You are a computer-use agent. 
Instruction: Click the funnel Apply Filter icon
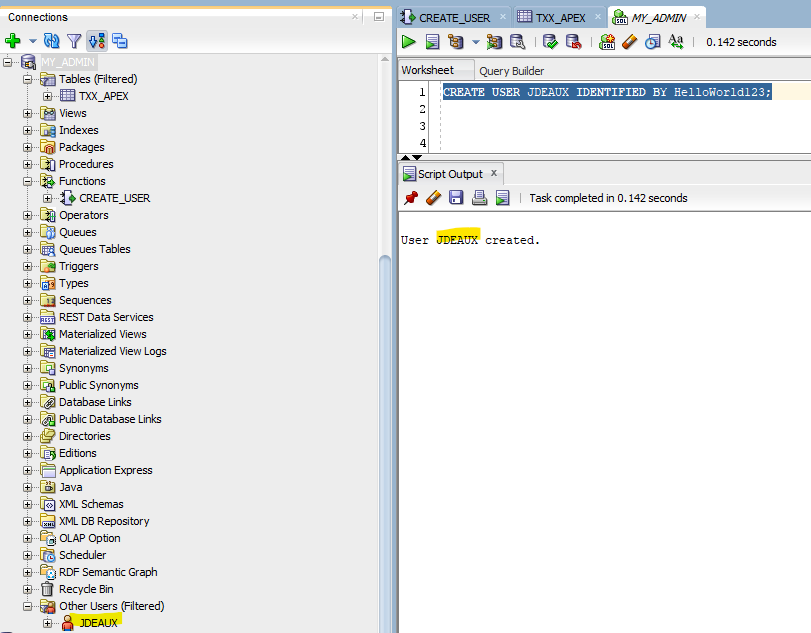pos(74,41)
